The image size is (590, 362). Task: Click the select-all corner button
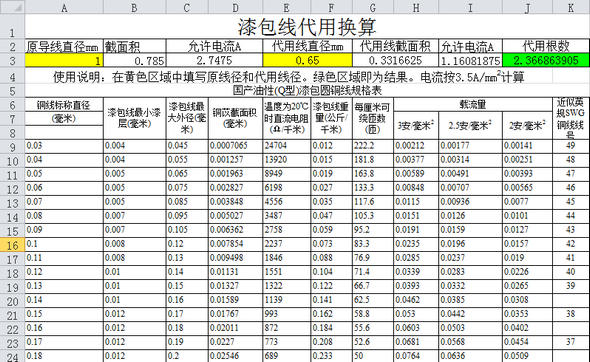point(12,7)
